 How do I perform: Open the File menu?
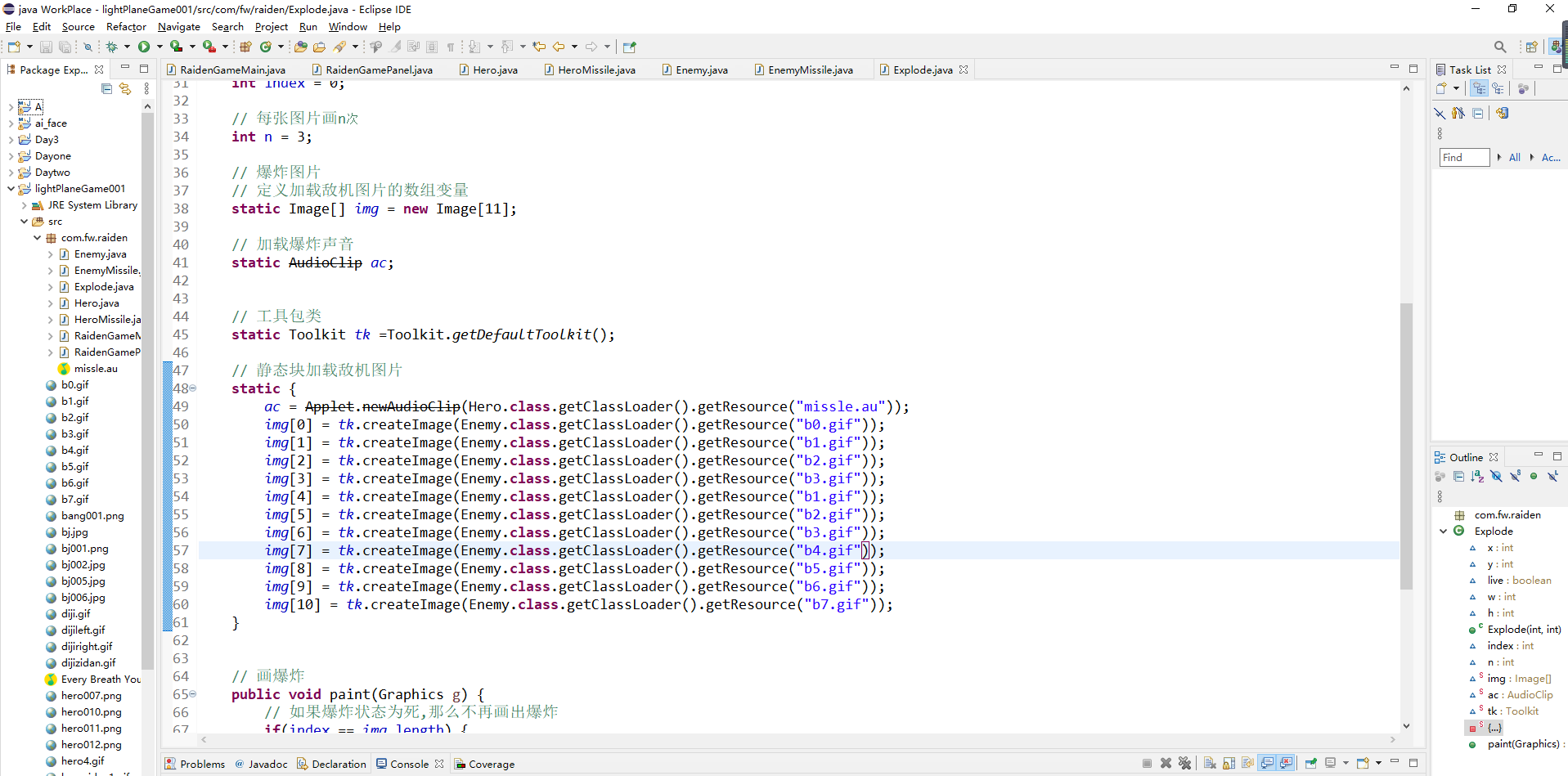coord(13,26)
